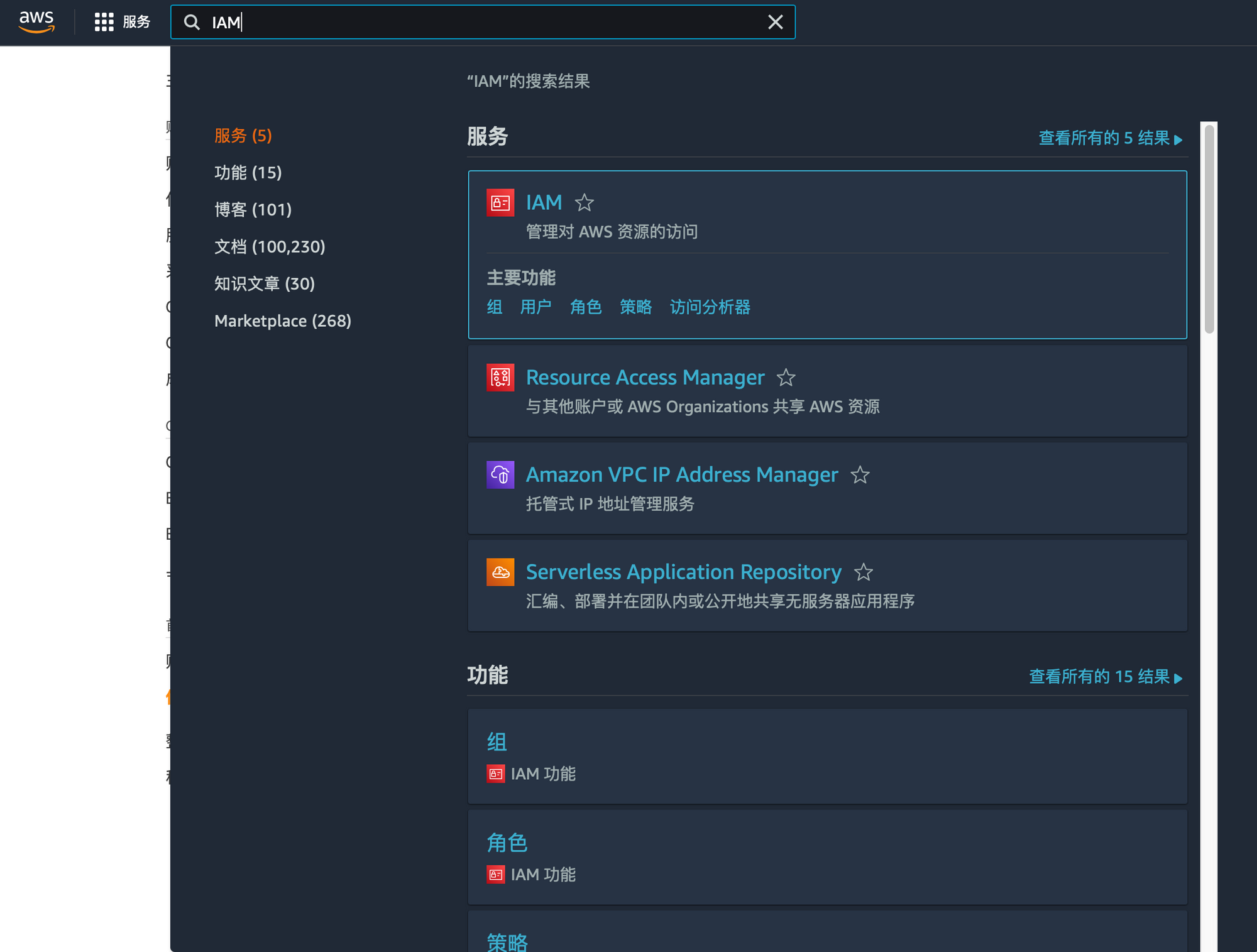Viewport: 1257px width, 952px height.
Task: Clear the search with X icon
Action: click(775, 23)
